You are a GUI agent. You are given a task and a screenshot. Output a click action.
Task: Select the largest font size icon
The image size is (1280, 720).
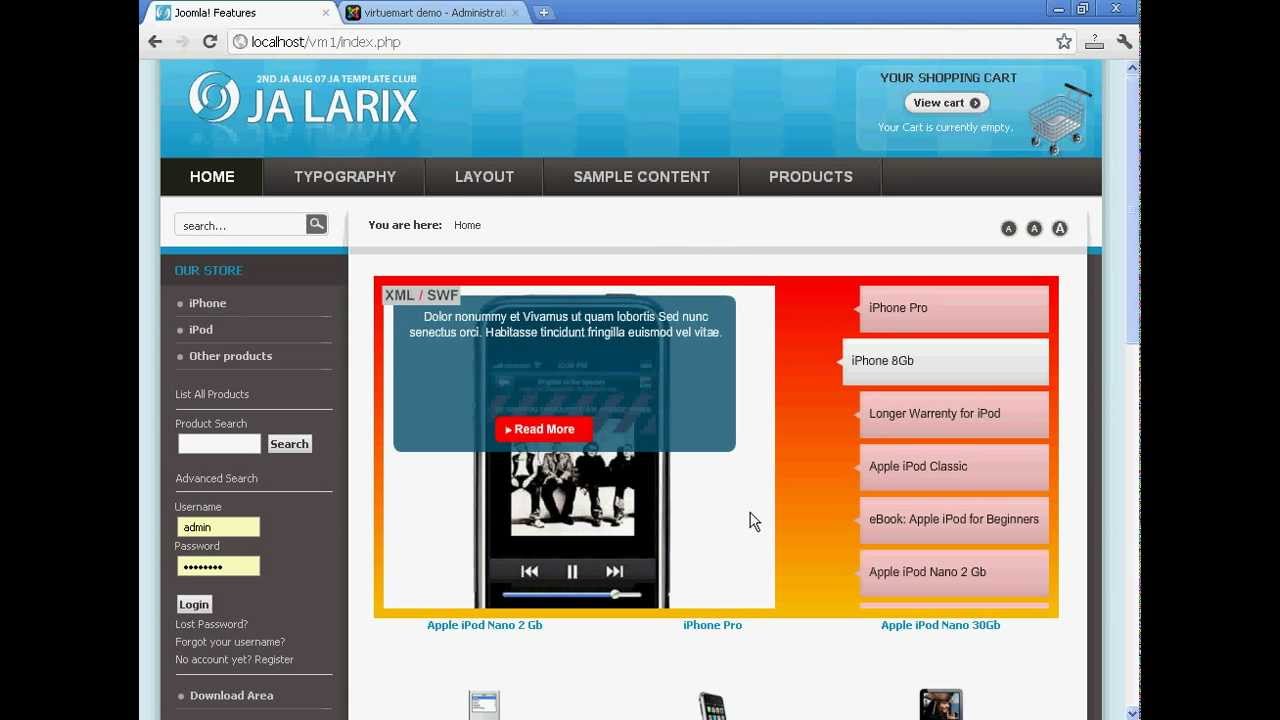pyautogui.click(x=1060, y=229)
